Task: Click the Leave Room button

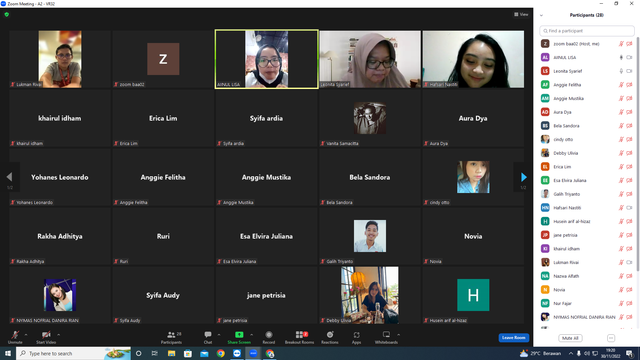Action: point(513,338)
